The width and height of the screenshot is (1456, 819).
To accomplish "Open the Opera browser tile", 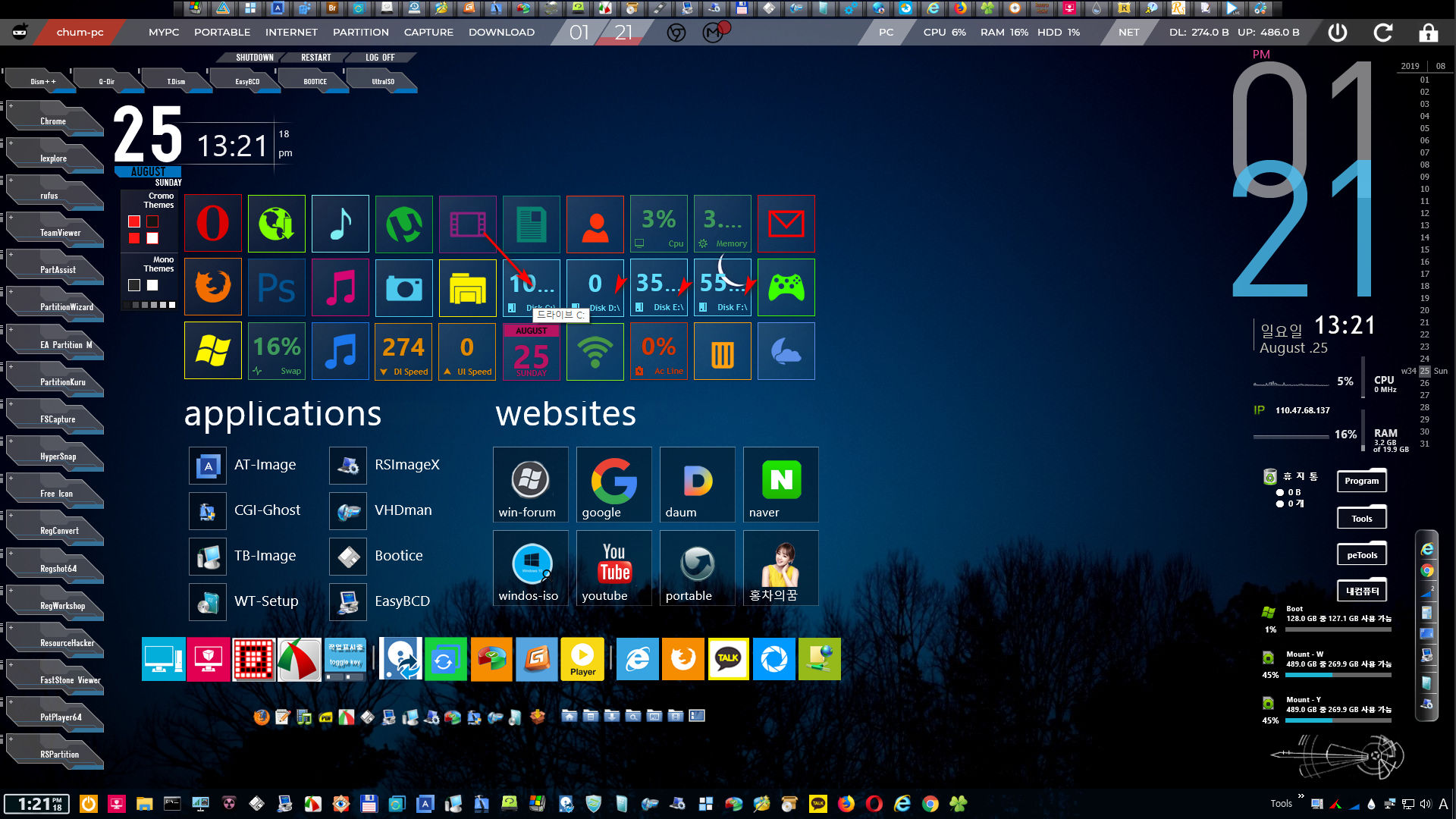I will (213, 224).
